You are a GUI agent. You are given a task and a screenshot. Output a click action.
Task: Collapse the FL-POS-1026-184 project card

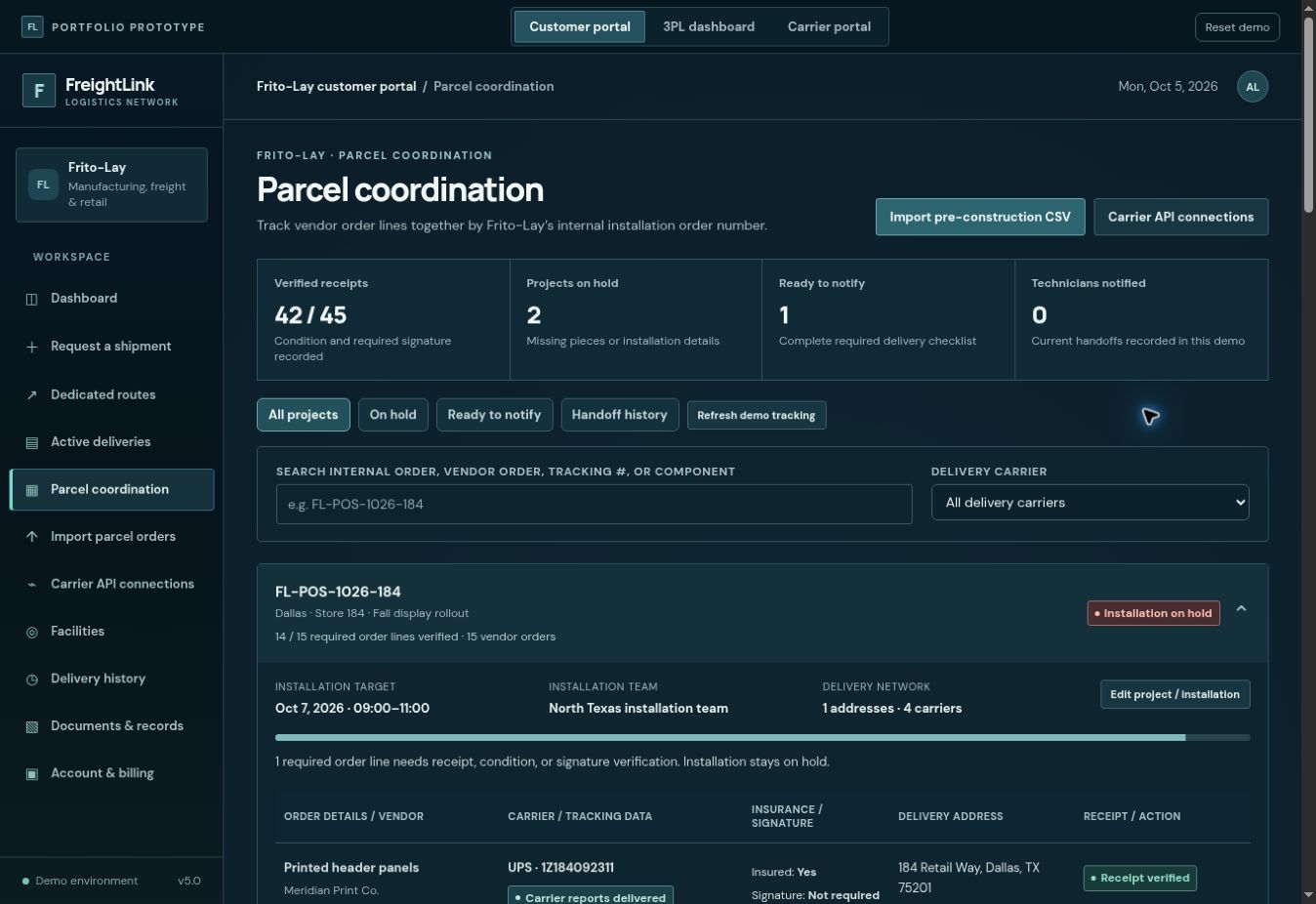(x=1241, y=609)
